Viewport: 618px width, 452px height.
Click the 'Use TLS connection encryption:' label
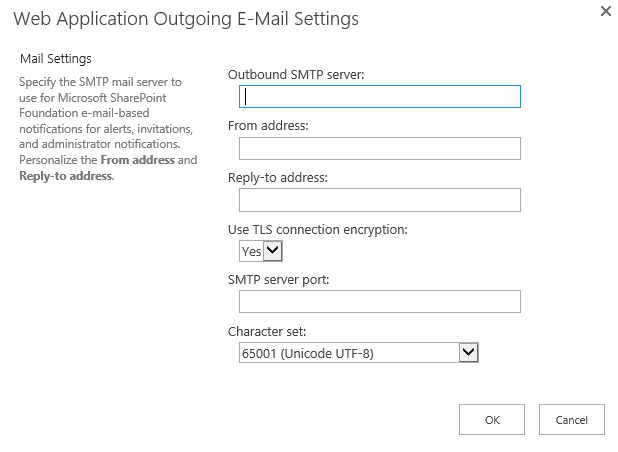coord(318,230)
